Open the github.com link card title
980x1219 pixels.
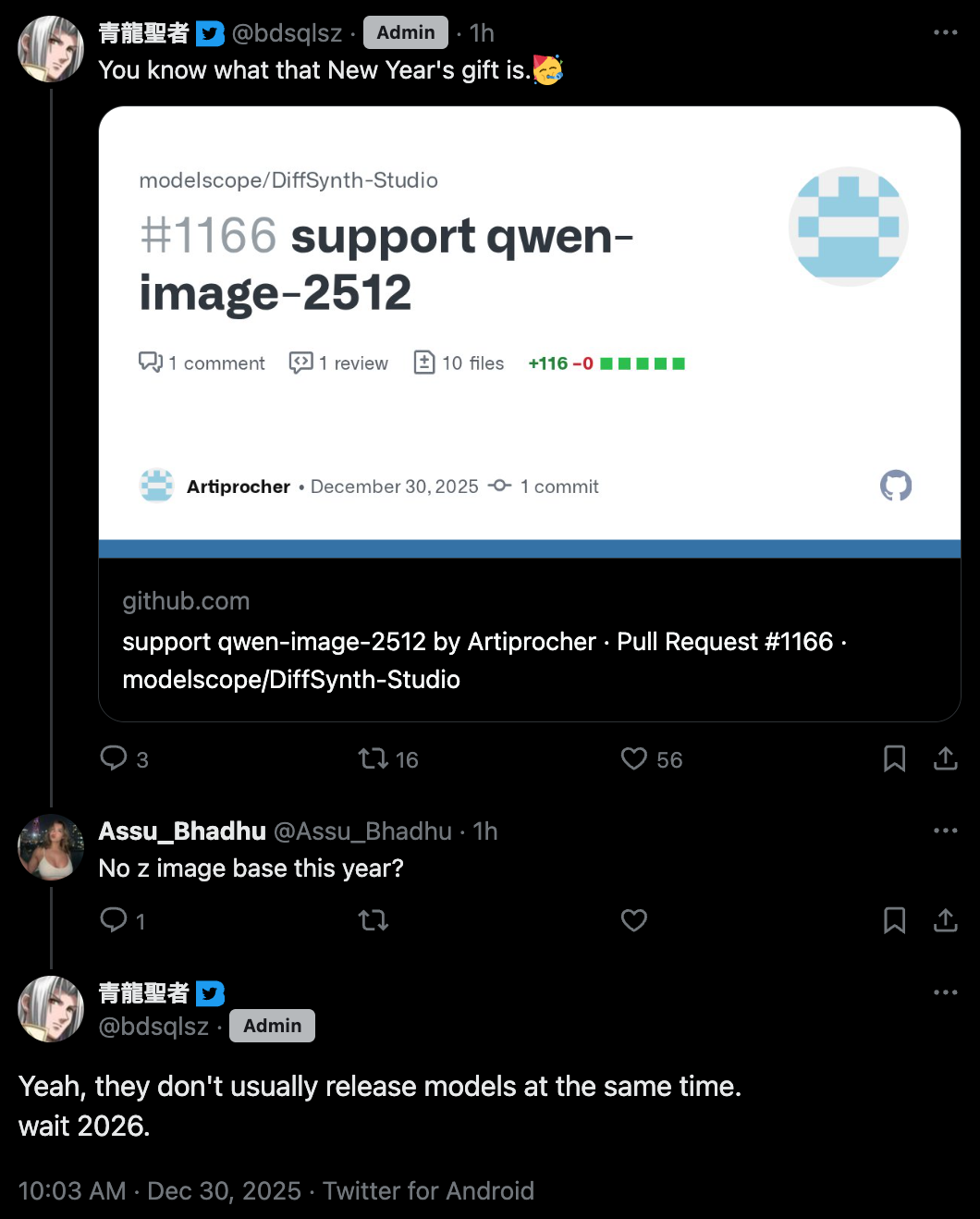pos(484,660)
